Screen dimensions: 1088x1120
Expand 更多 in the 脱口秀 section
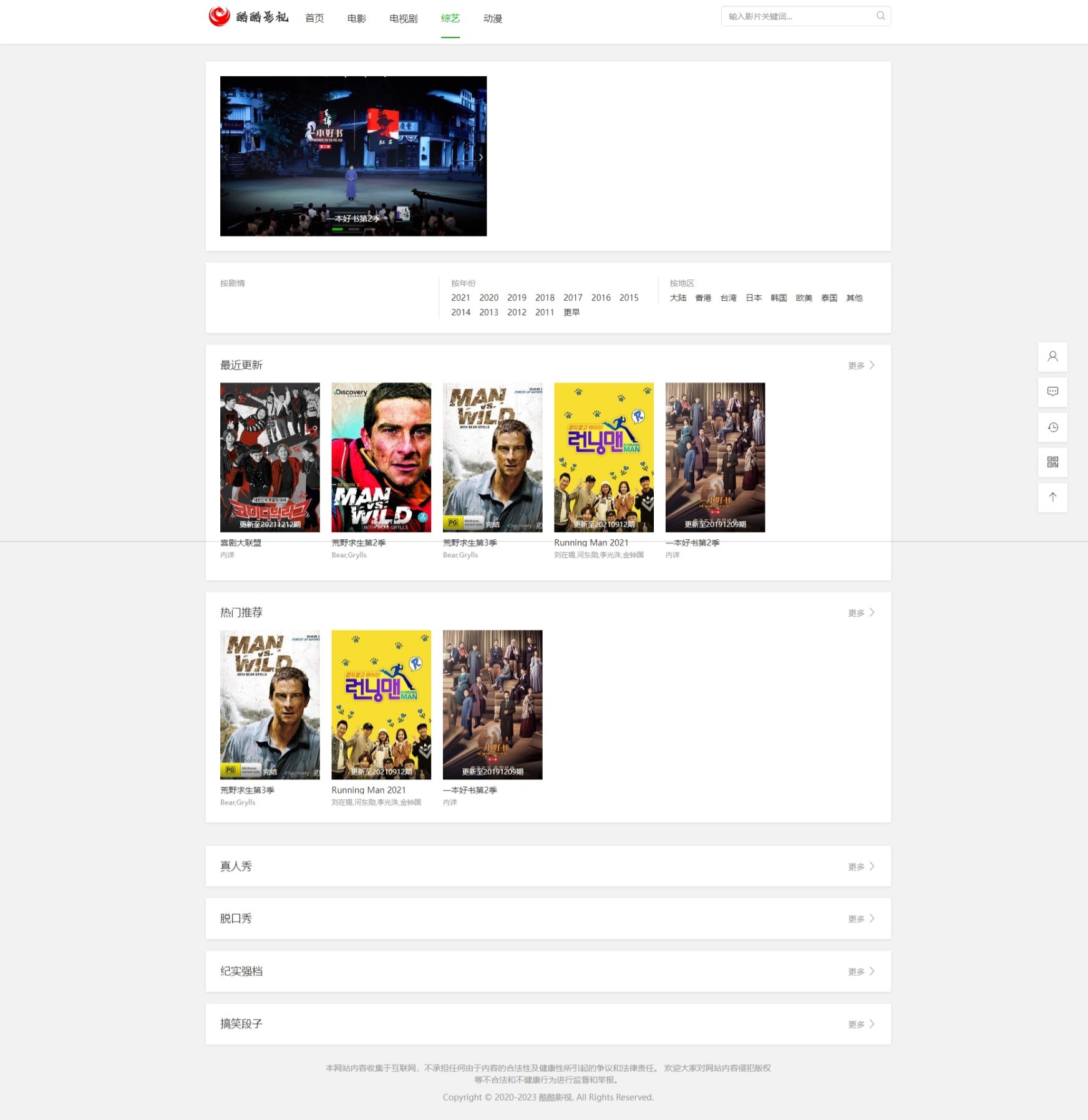861,919
